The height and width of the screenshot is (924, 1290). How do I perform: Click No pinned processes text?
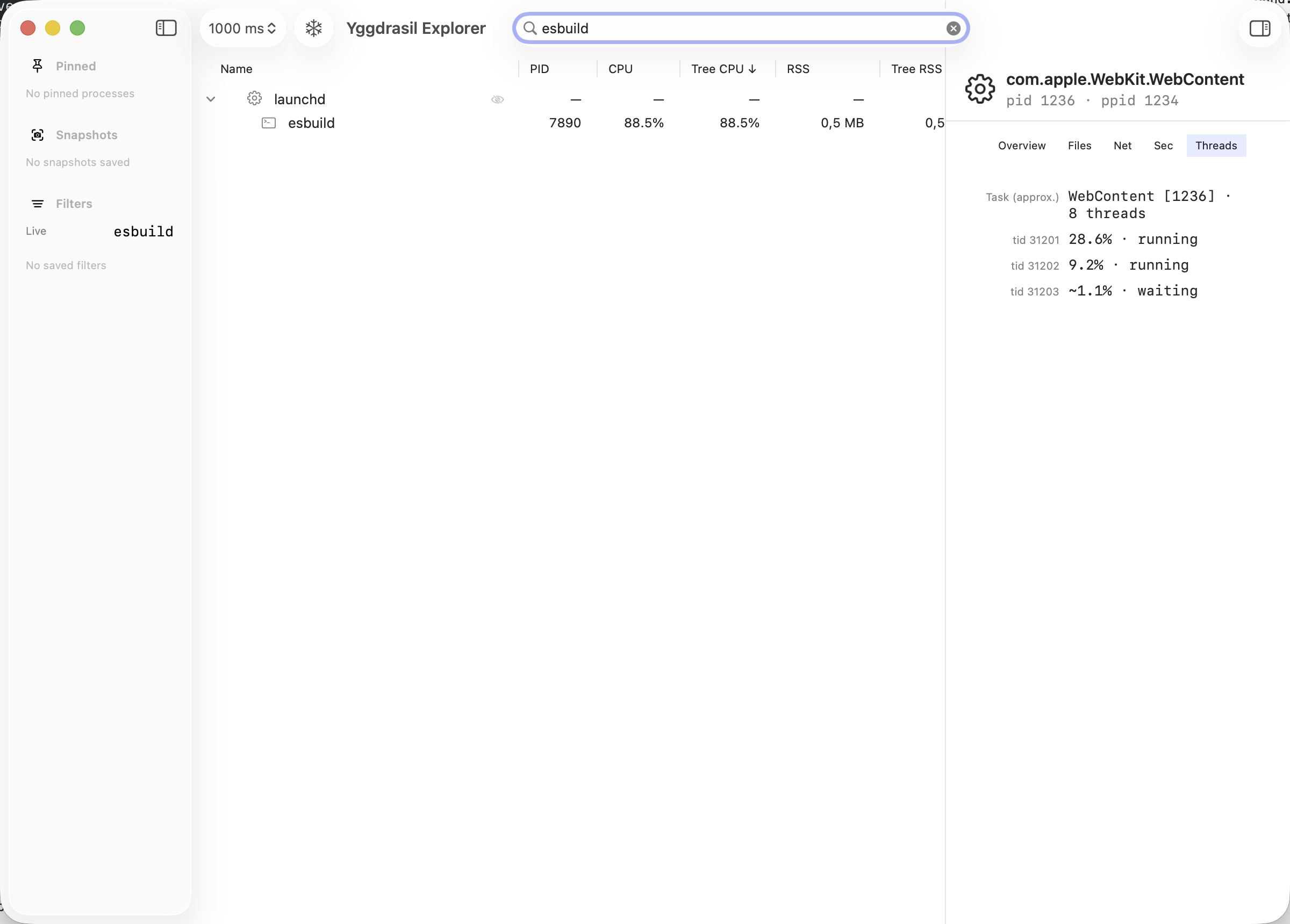(80, 93)
